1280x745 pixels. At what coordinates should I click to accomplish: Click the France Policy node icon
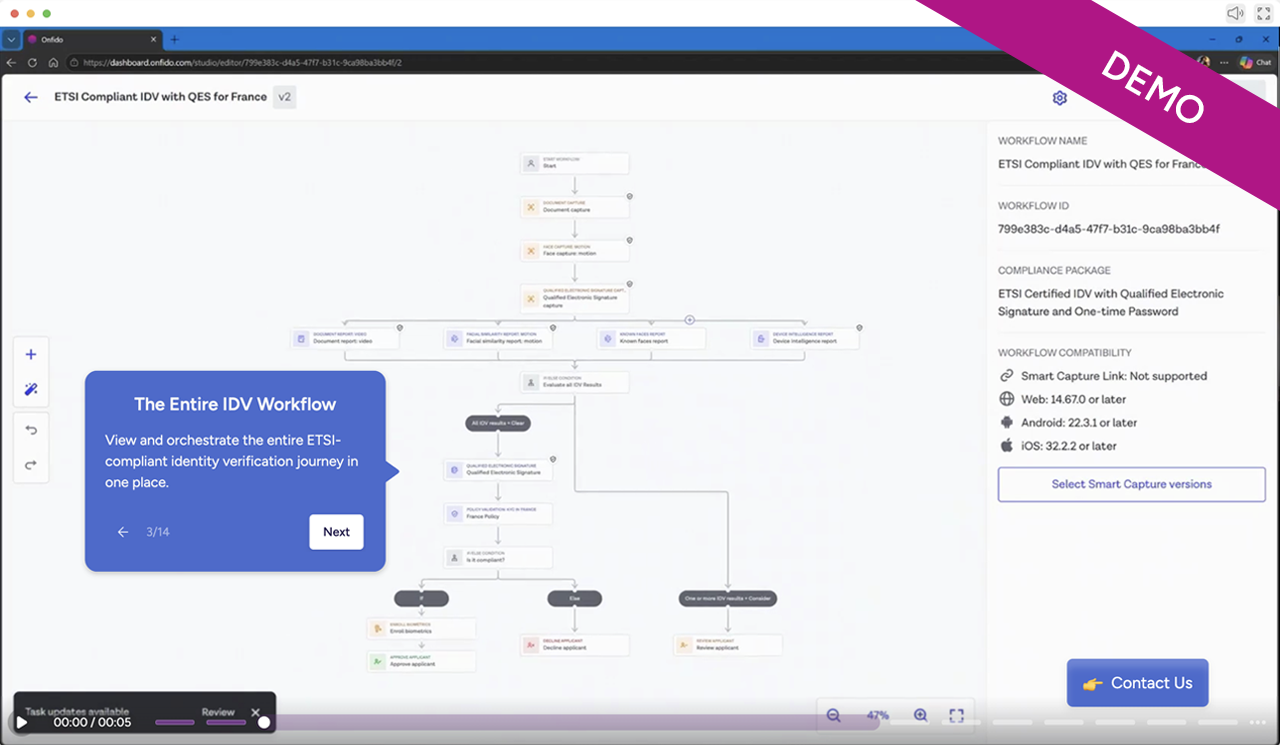(454, 513)
